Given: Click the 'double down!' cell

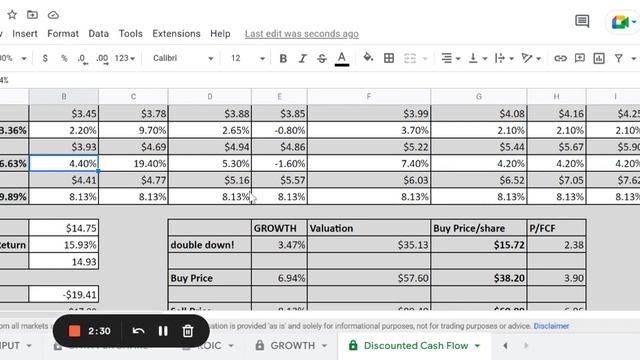Looking at the screenshot, I should pos(210,245).
